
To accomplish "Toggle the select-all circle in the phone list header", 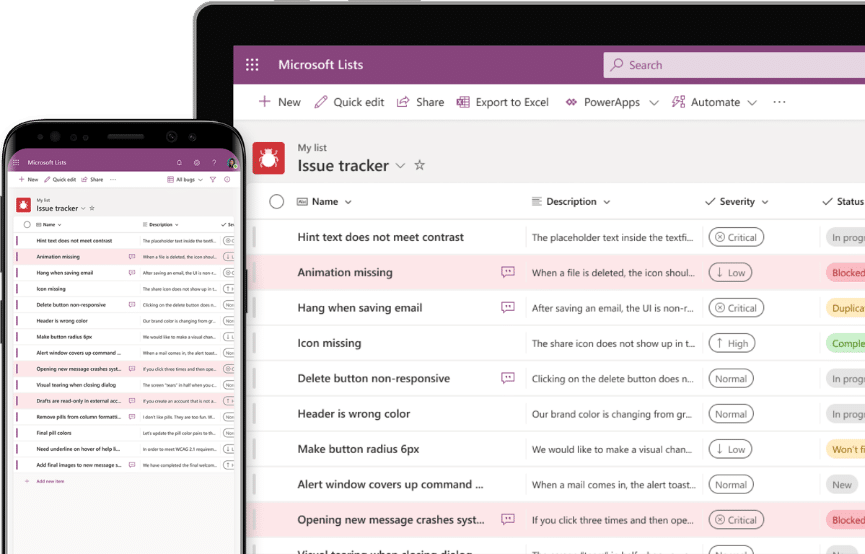I will 27,225.
